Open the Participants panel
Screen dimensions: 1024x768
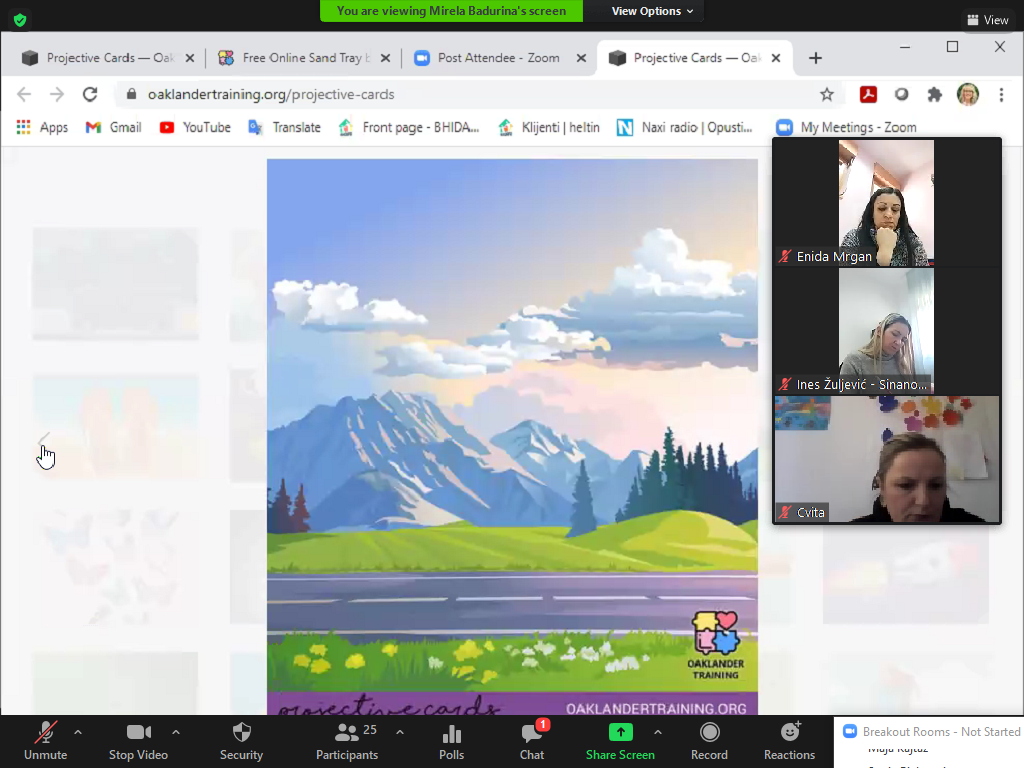click(347, 740)
